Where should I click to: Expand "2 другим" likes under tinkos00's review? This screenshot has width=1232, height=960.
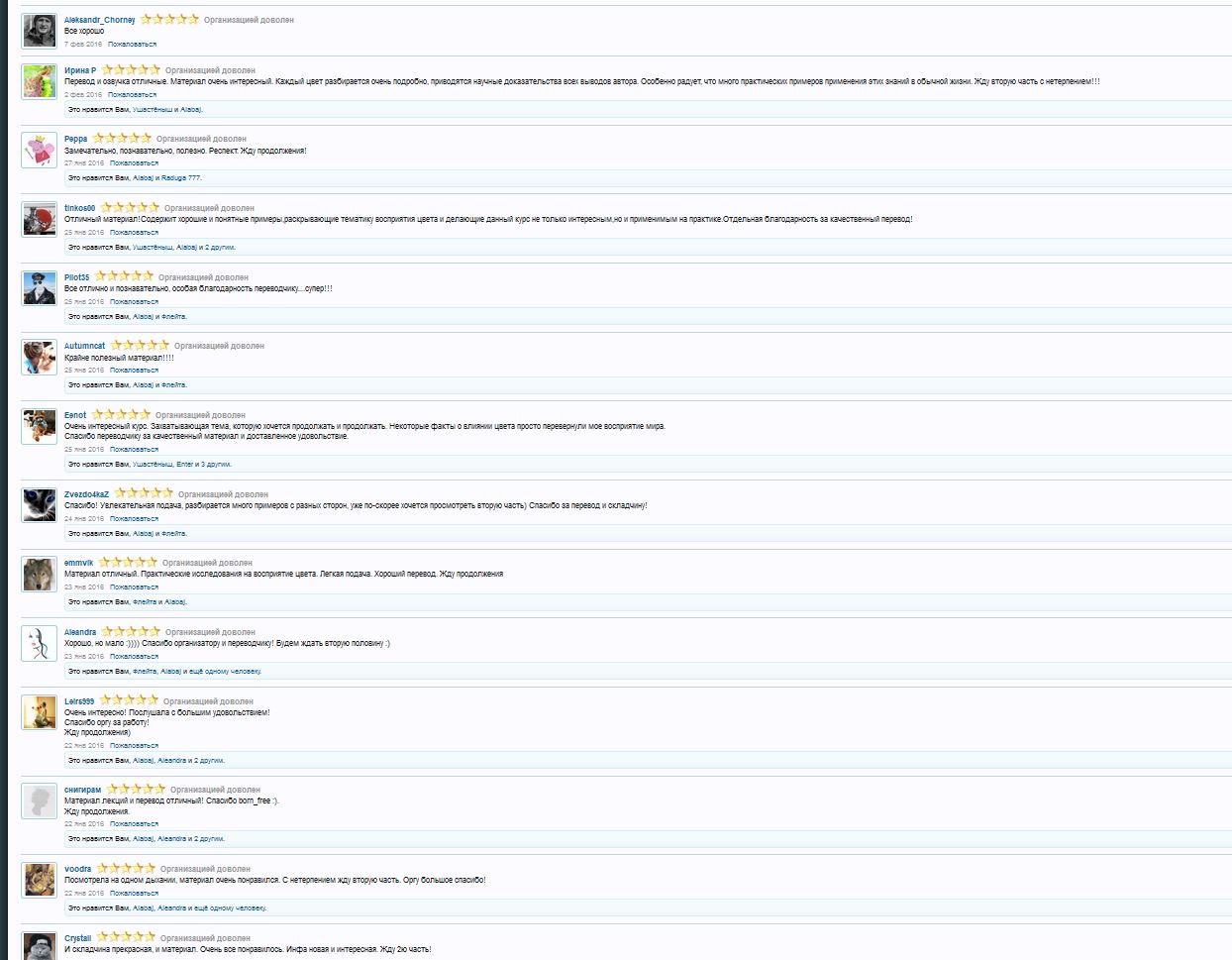pyautogui.click(x=220, y=248)
